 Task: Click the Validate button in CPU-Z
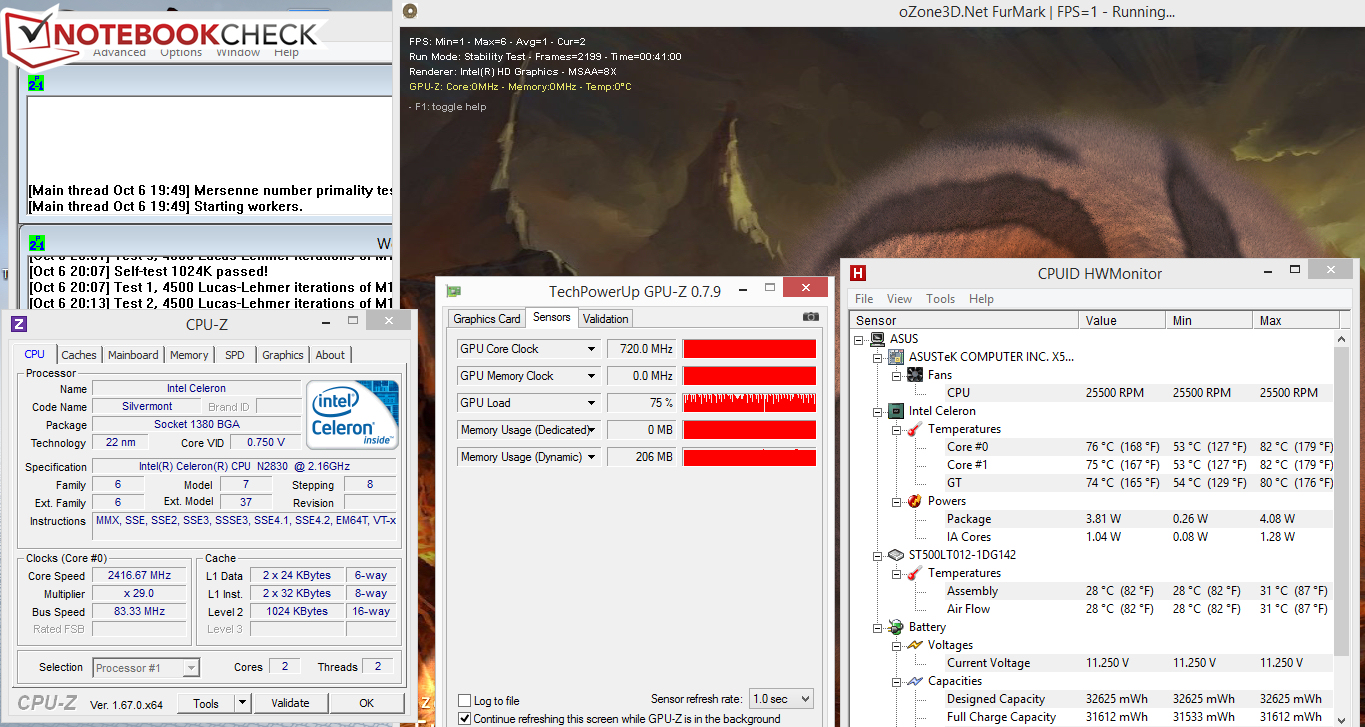pos(290,703)
